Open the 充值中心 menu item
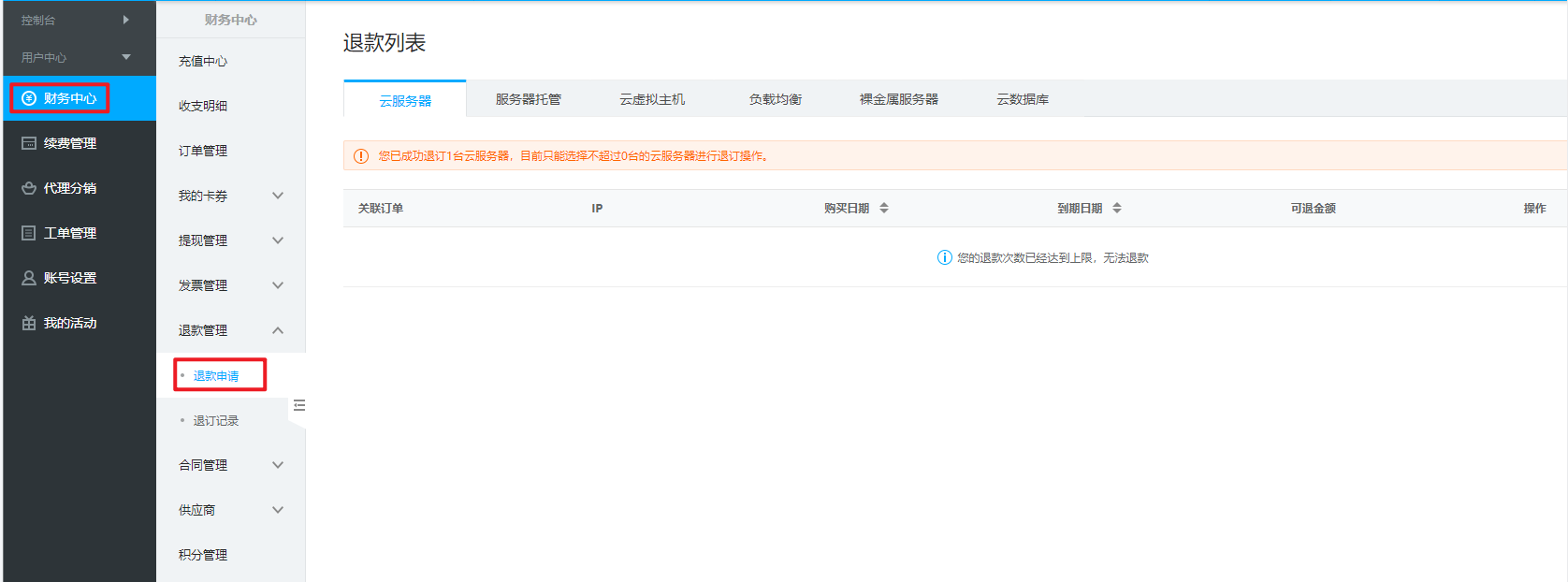 (203, 61)
